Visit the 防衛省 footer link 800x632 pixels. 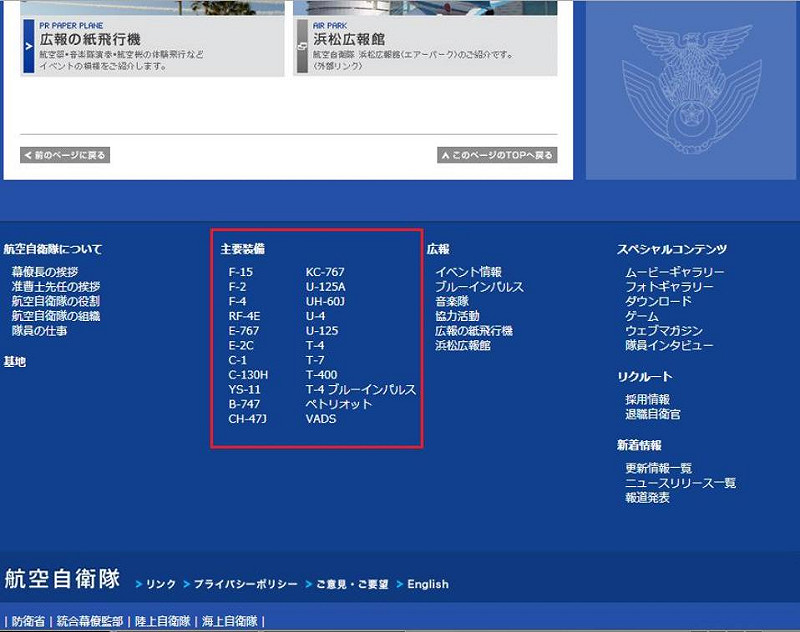click(x=28, y=621)
